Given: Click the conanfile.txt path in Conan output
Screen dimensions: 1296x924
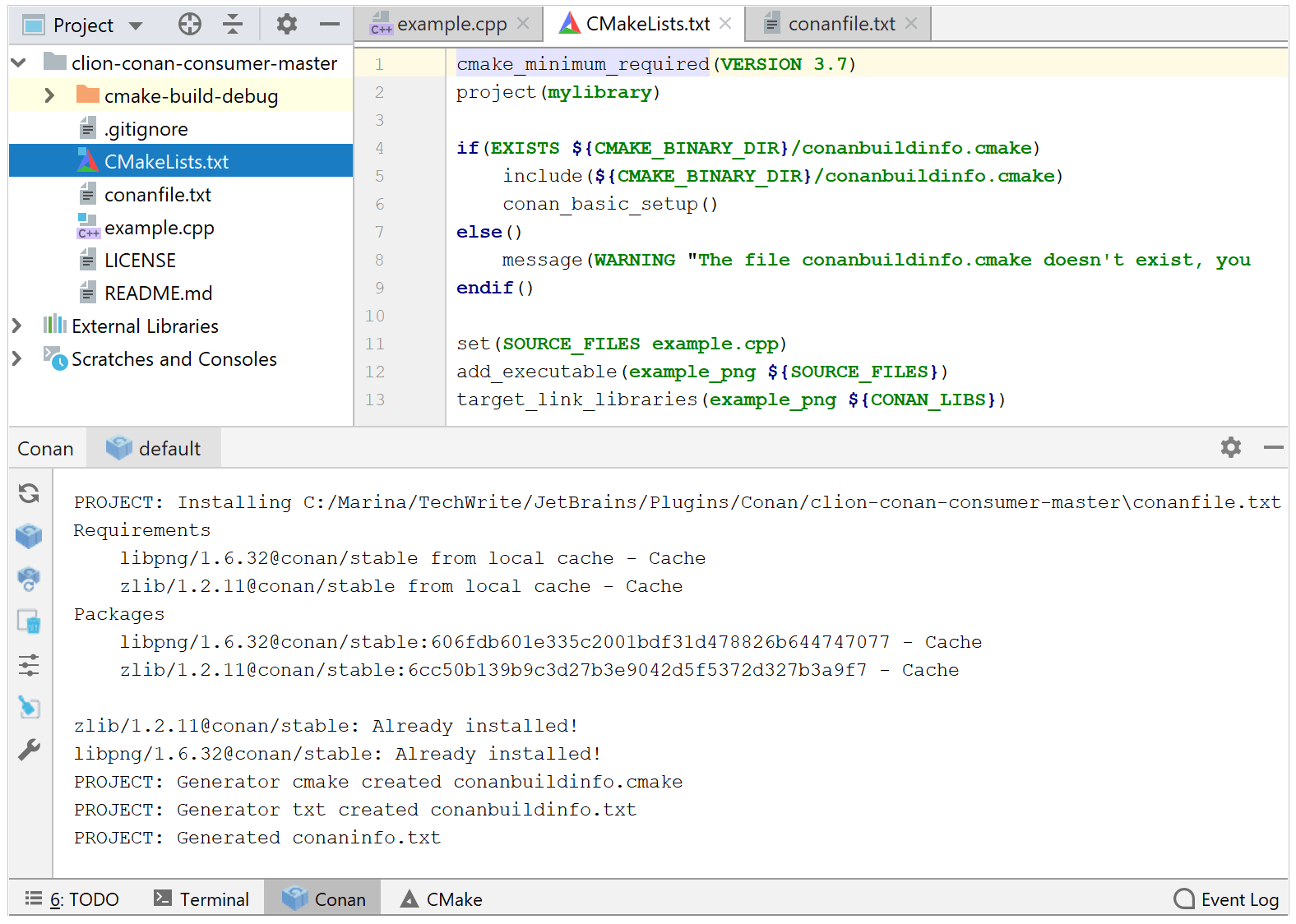Looking at the screenshot, I should coord(792,502).
